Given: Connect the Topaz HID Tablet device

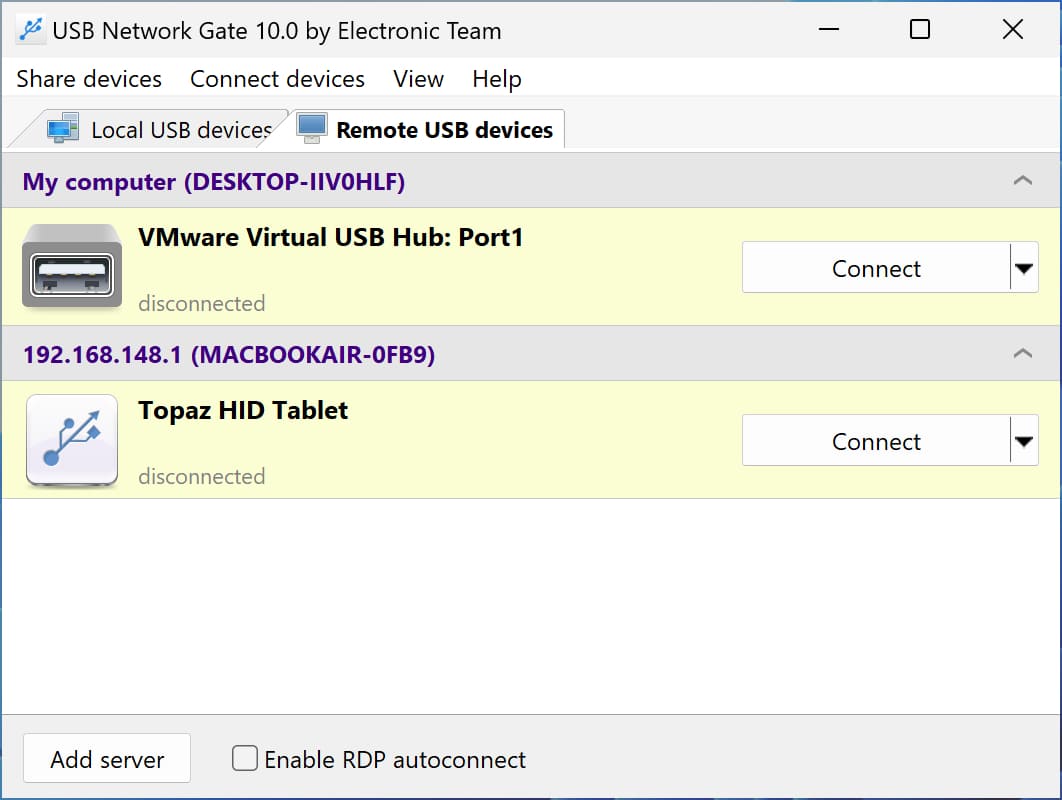Looking at the screenshot, I should (876, 440).
